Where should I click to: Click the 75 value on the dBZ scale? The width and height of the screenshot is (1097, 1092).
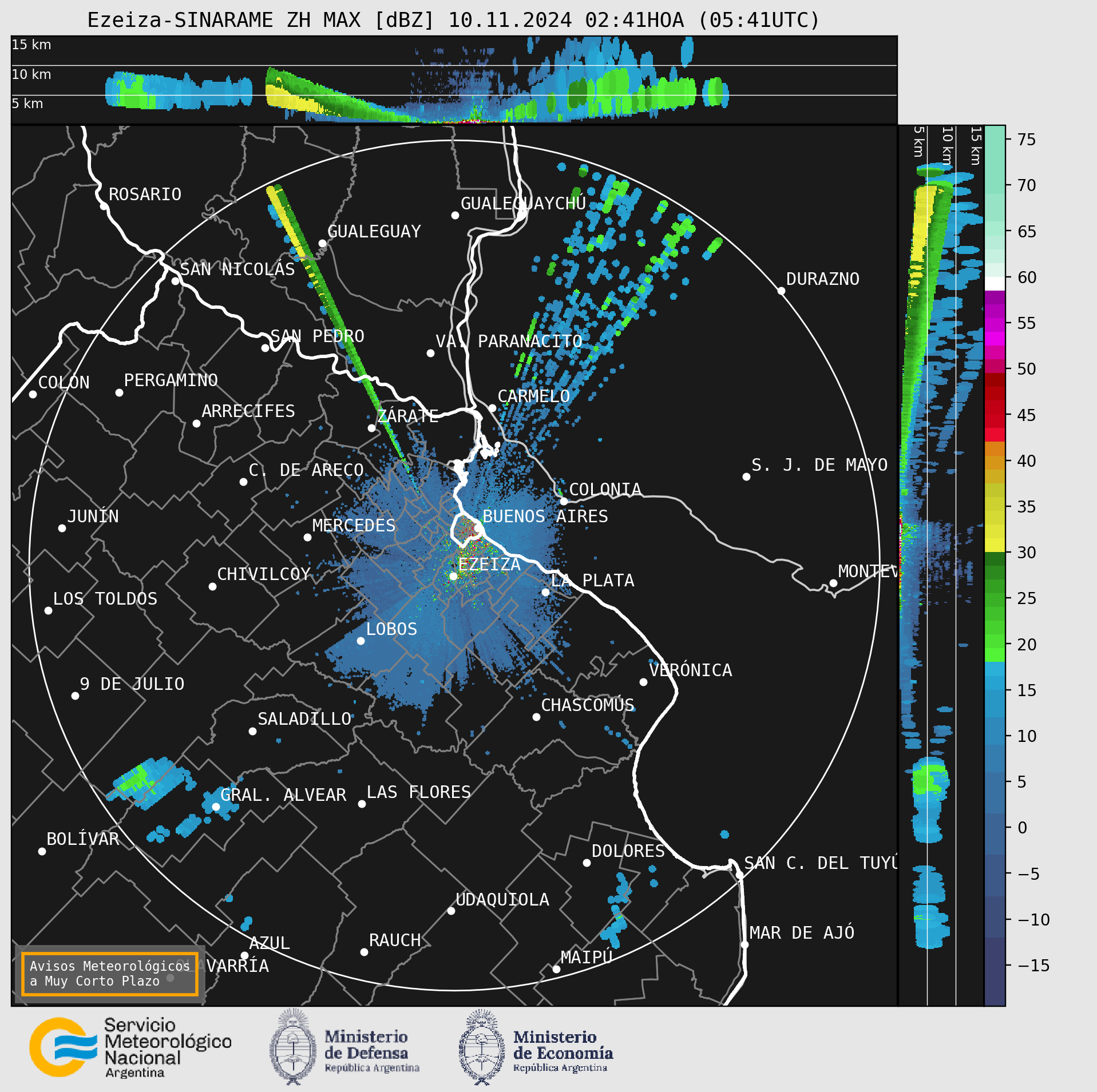click(x=1027, y=140)
